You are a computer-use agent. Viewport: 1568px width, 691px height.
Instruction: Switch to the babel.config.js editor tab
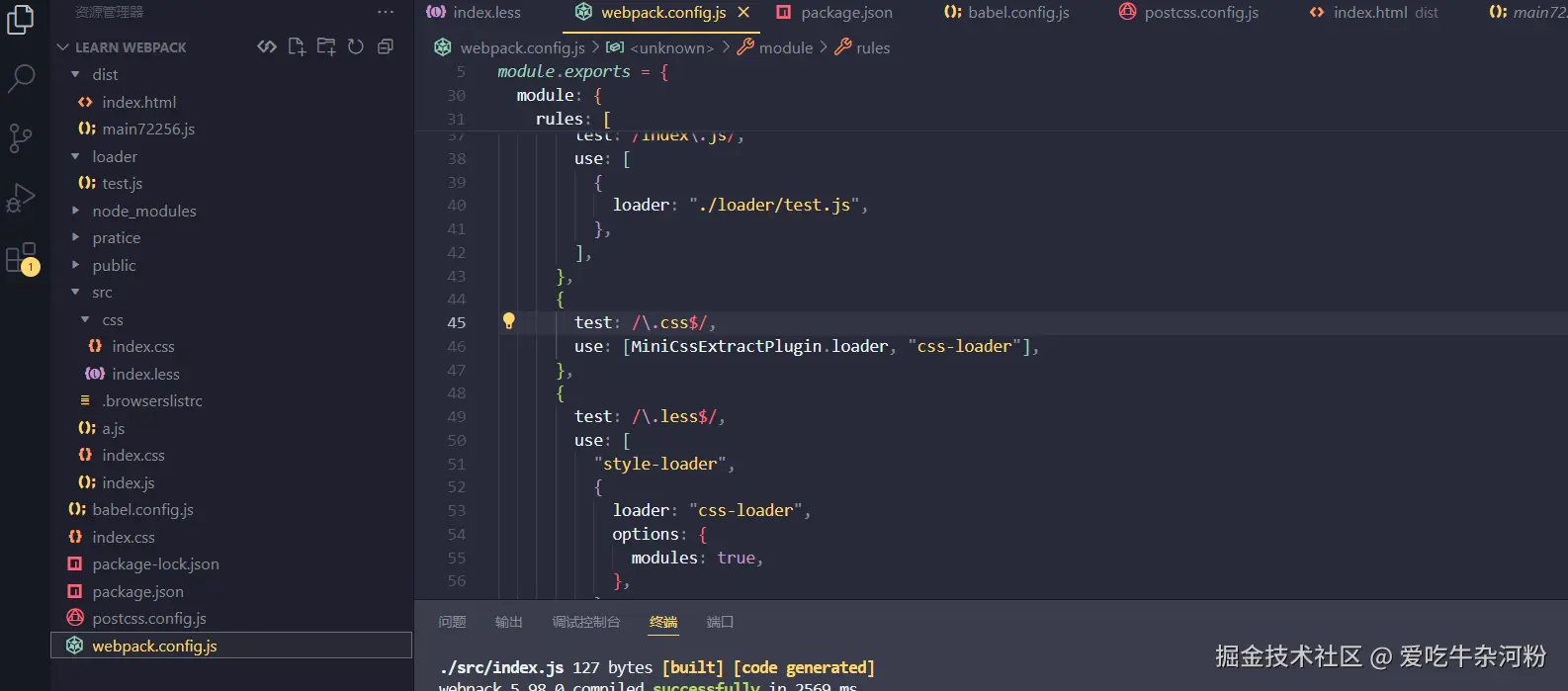click(1006, 12)
